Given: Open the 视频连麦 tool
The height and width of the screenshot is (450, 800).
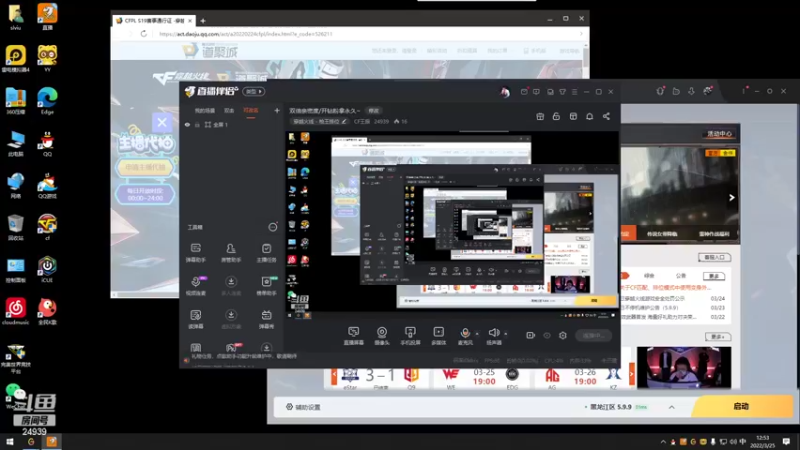Looking at the screenshot, I should 196,286.
